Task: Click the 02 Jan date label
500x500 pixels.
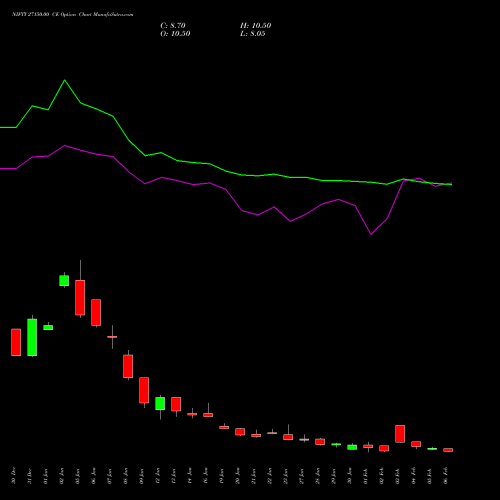Action: click(x=62, y=476)
